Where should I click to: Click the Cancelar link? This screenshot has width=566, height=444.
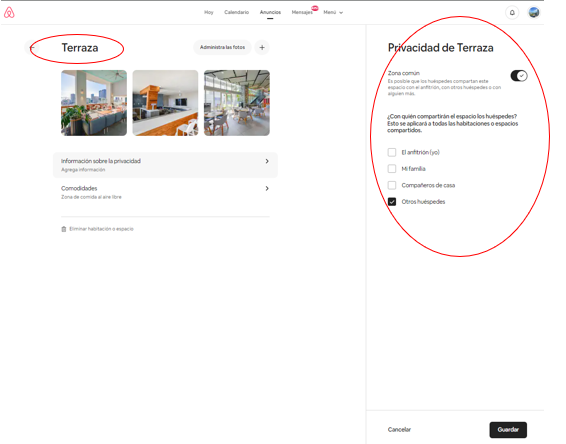399,430
